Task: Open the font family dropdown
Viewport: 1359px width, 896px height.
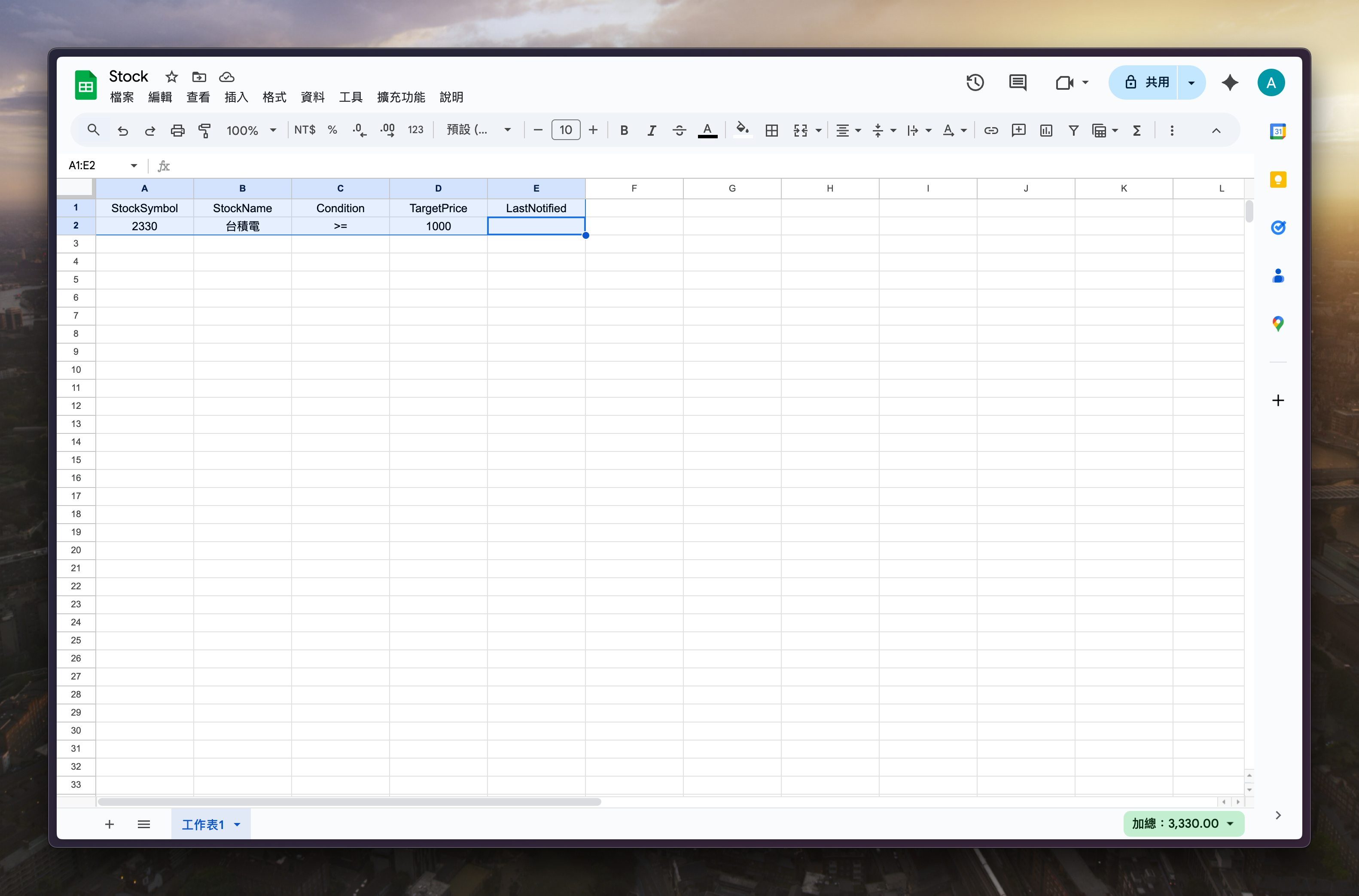Action: click(x=478, y=130)
